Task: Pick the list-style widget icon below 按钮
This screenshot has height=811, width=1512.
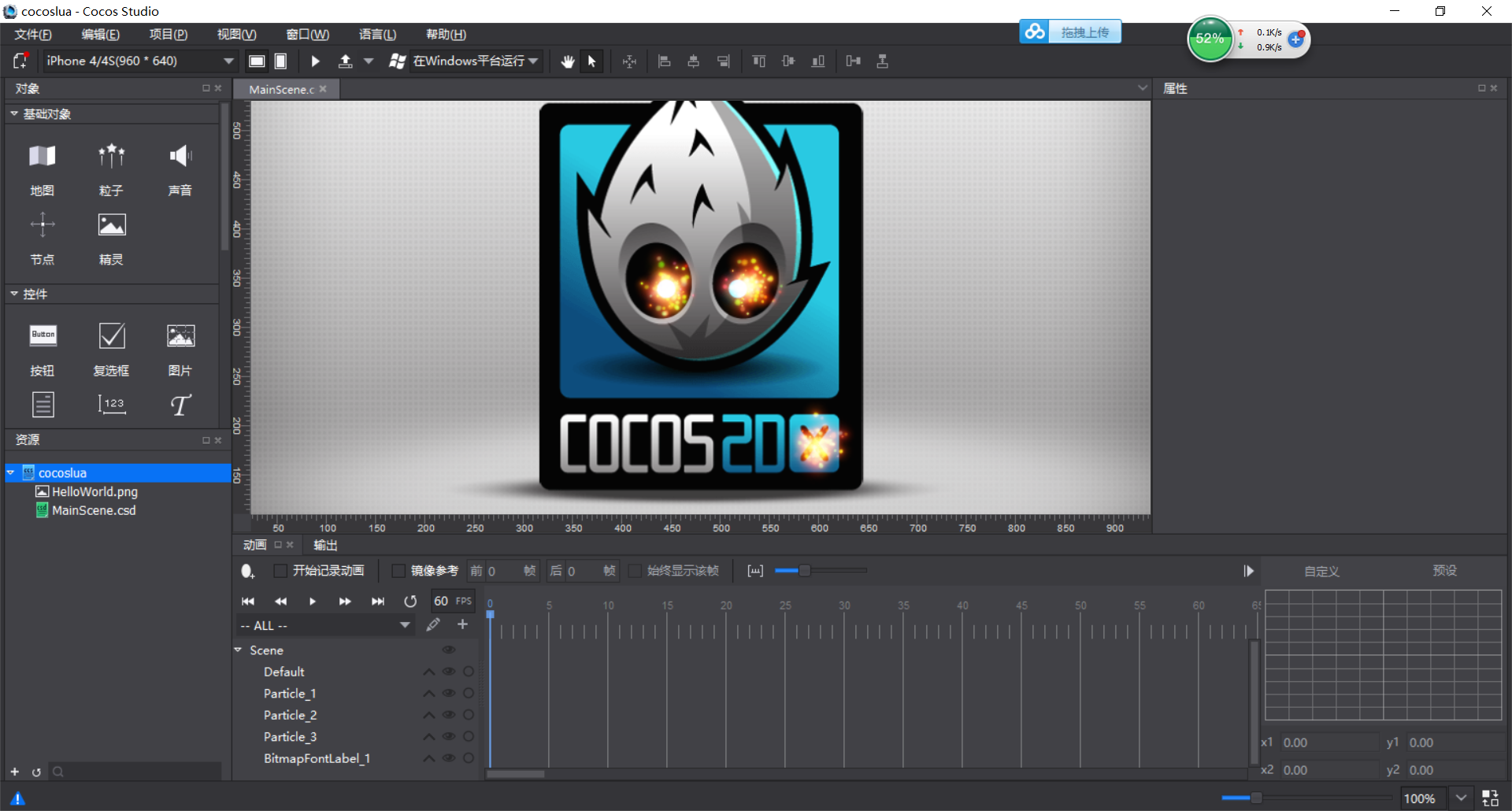Action: click(x=43, y=404)
